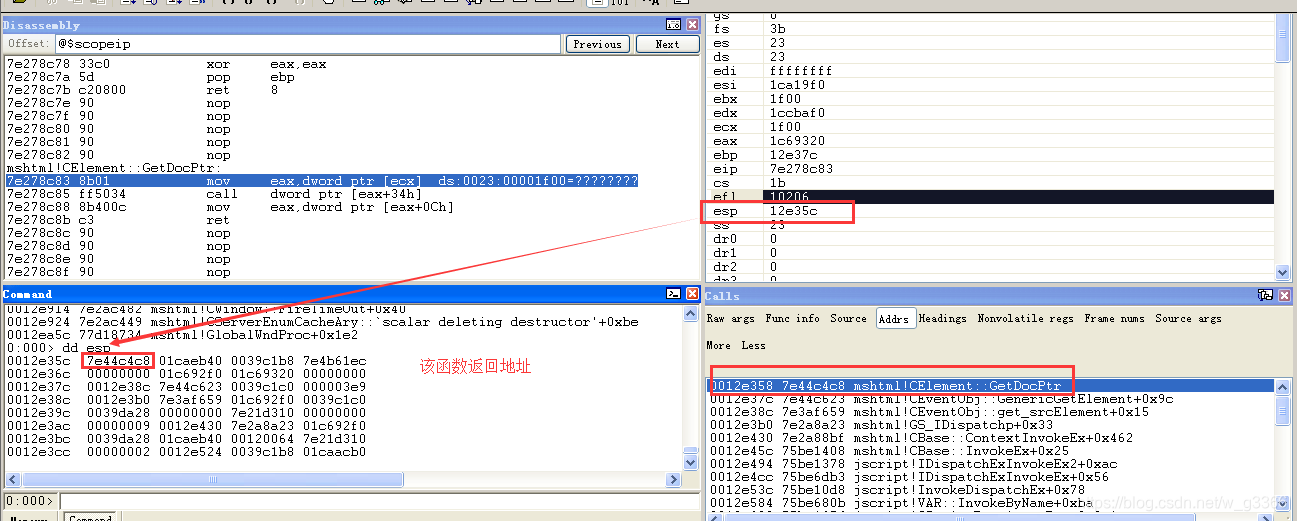Select memory value 7e44c4c8 in Command output
The height and width of the screenshot is (521, 1297).
click(118, 360)
